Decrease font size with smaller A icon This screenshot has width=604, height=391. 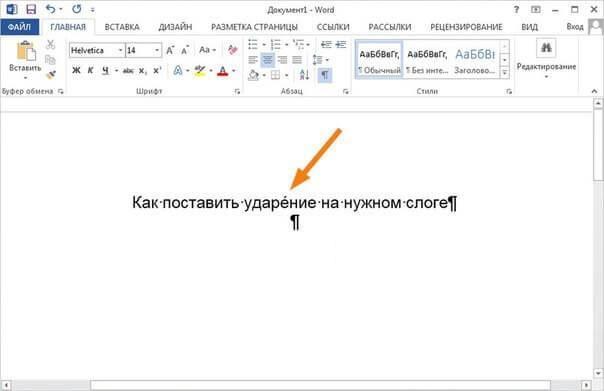coord(185,50)
